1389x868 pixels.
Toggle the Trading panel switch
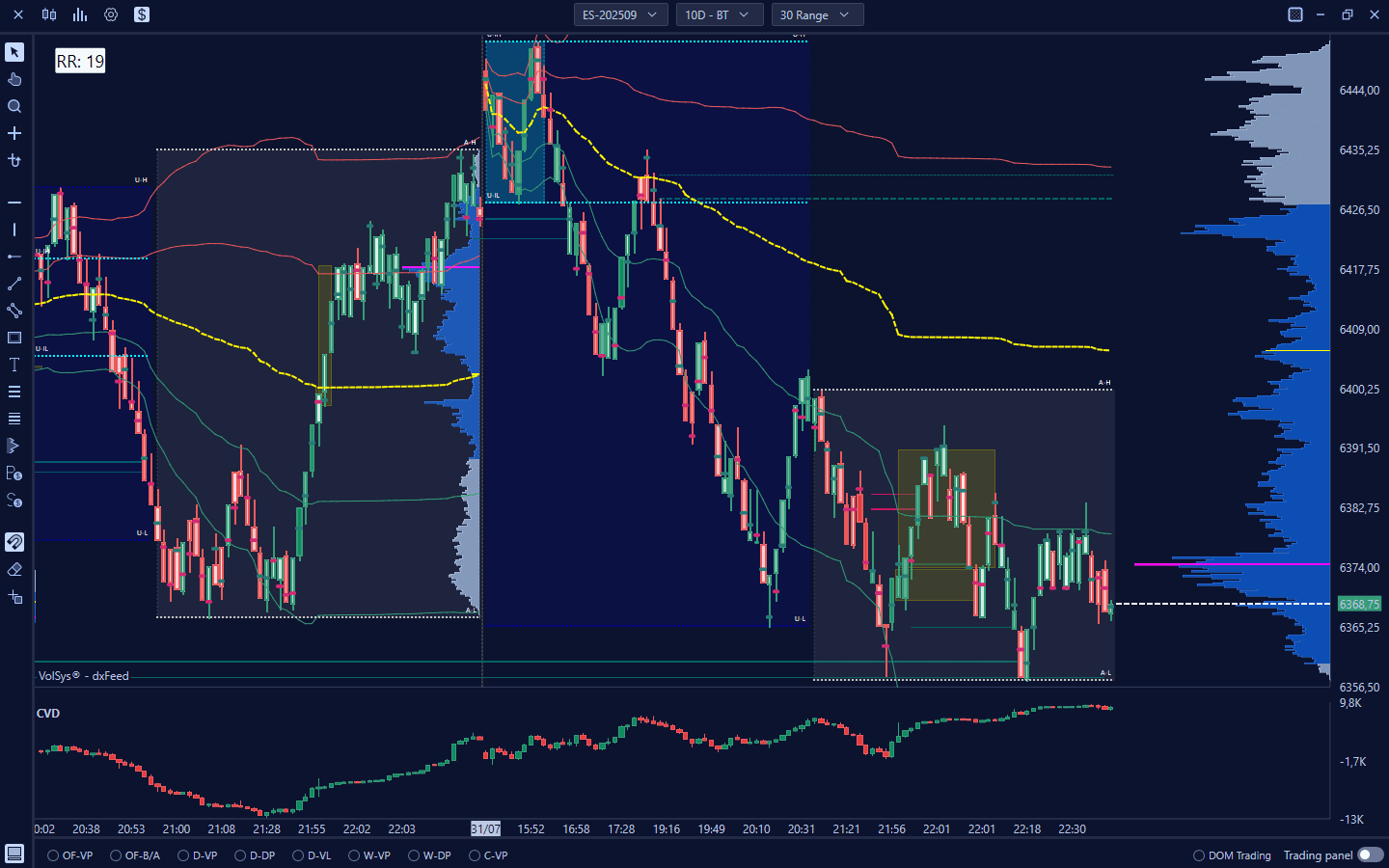point(1370,855)
